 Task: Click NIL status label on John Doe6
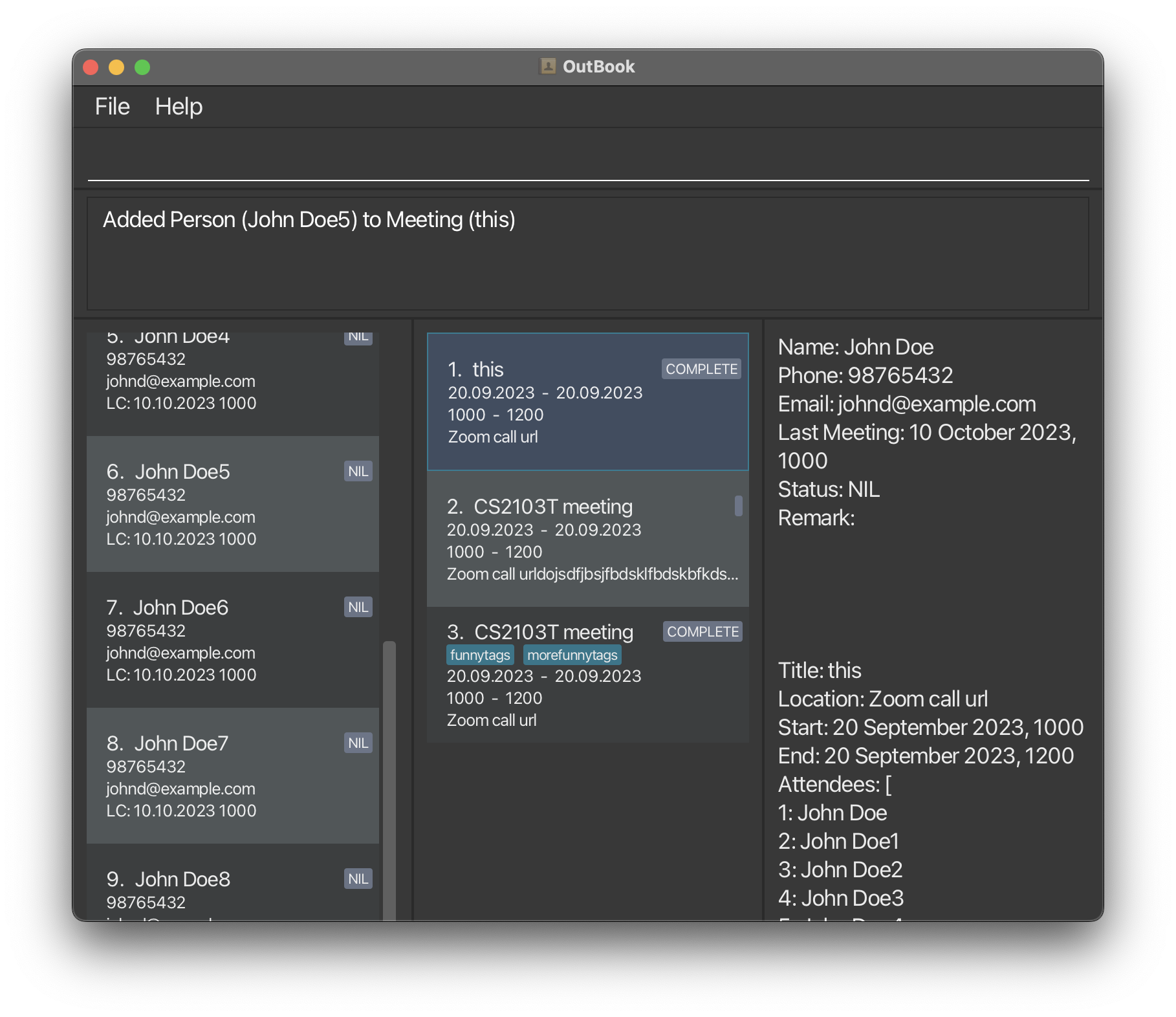pyautogui.click(x=358, y=607)
